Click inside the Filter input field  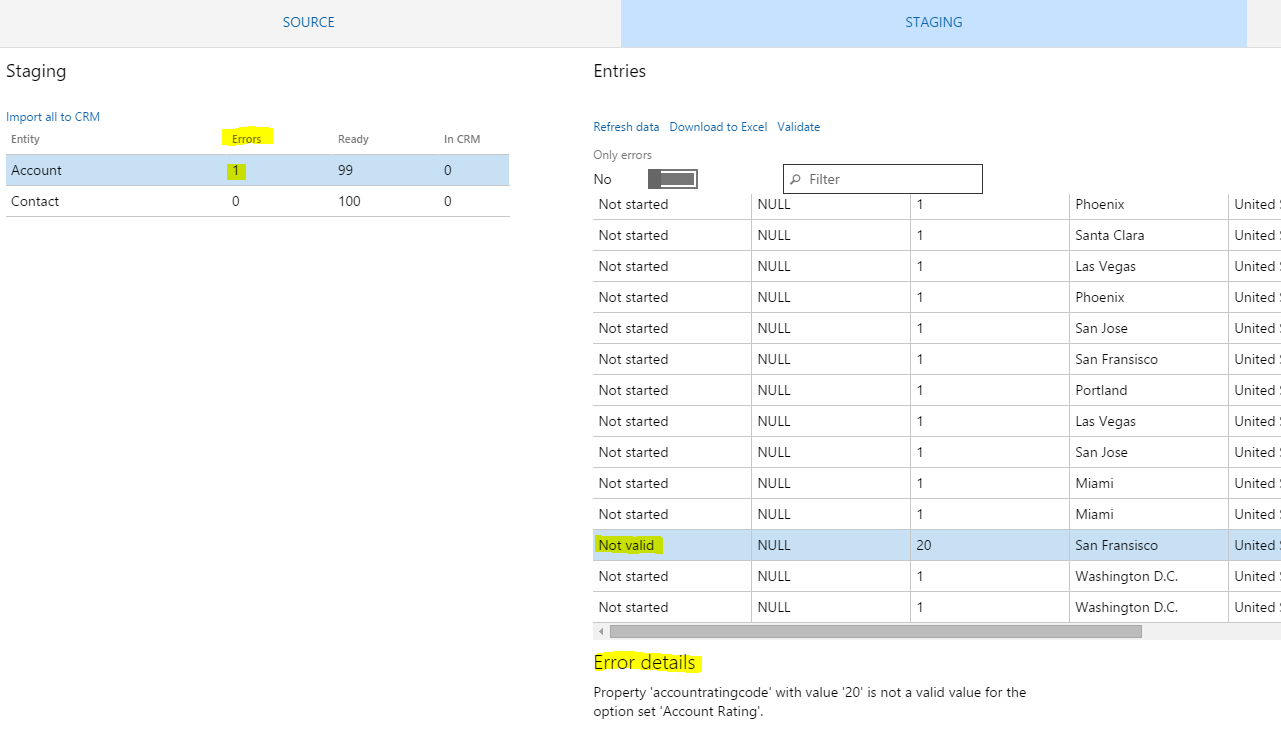pos(890,178)
